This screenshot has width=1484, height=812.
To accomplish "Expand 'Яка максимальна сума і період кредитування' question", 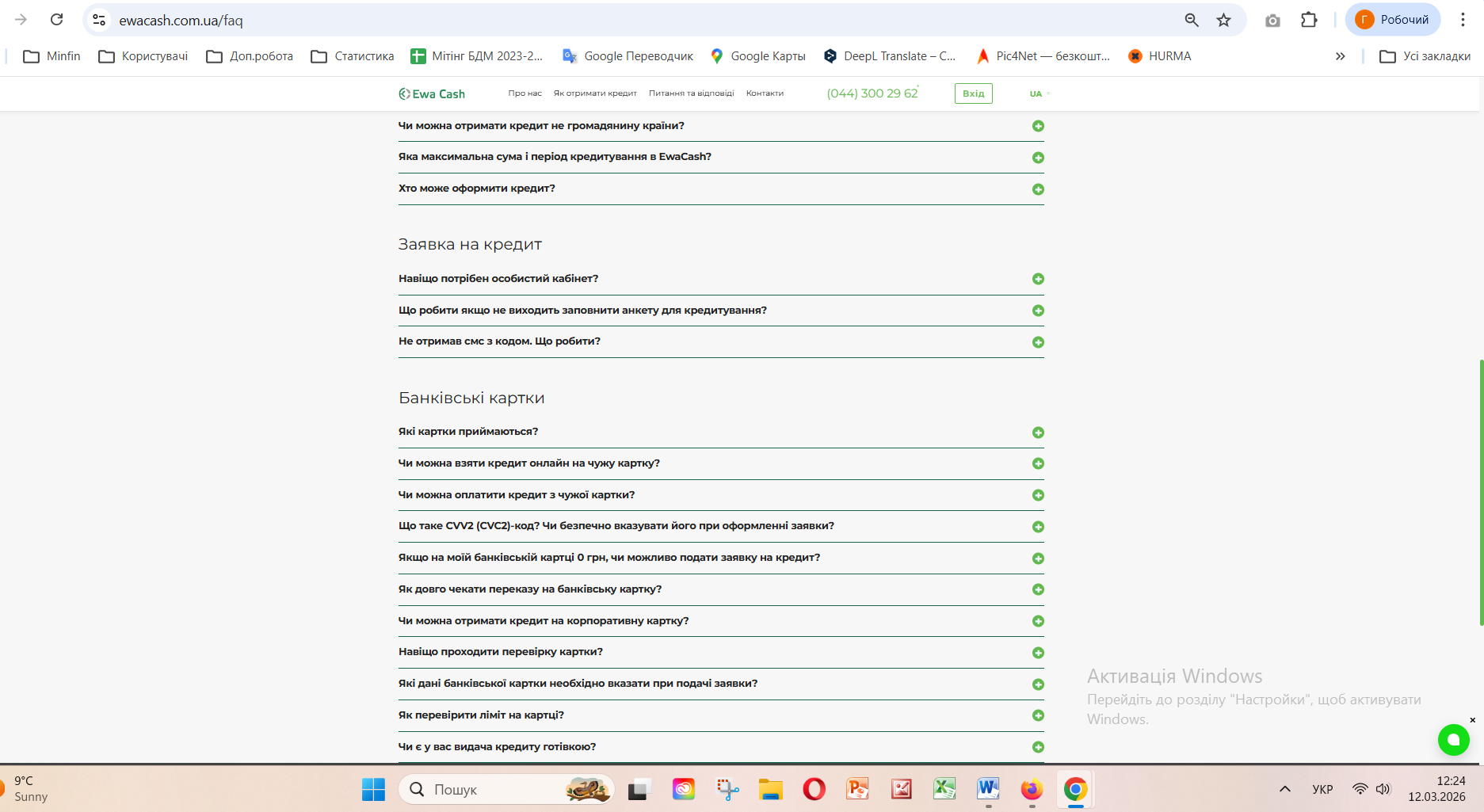I will point(721,157).
